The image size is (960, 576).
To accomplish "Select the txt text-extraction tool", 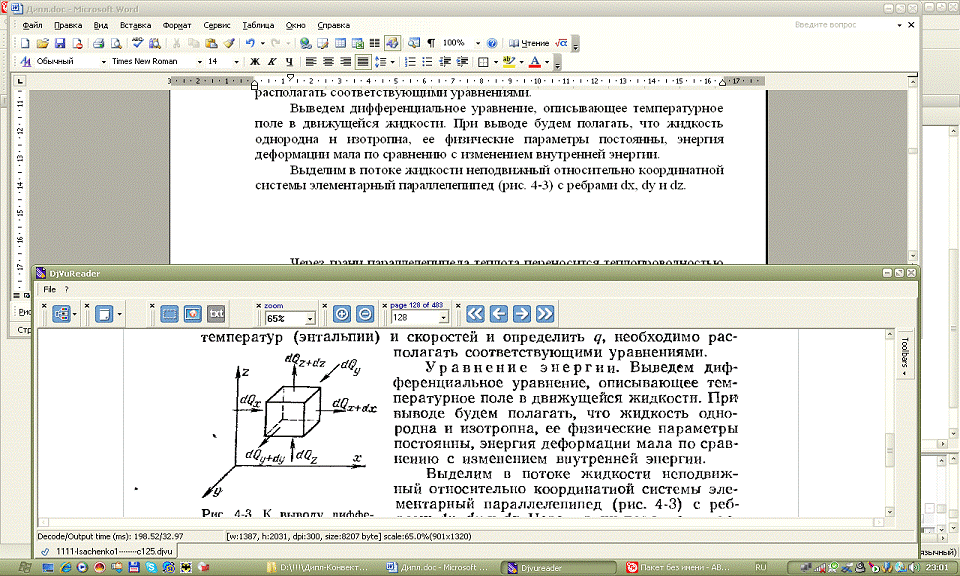I will click(216, 314).
